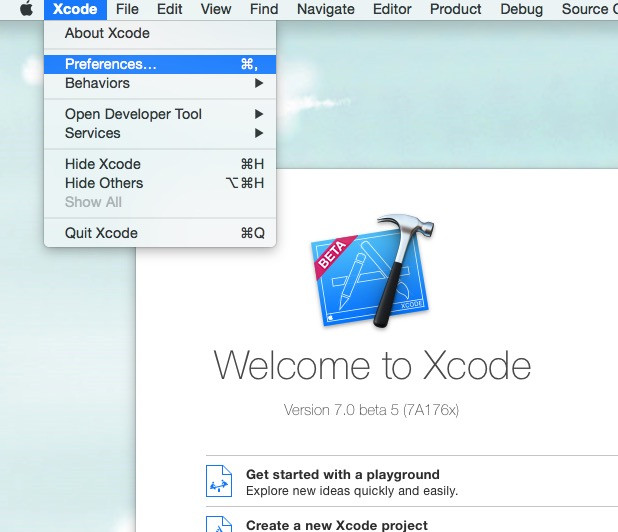Click 'Explore new ideas quickly and easily.' text
618x532 pixels.
[352, 491]
